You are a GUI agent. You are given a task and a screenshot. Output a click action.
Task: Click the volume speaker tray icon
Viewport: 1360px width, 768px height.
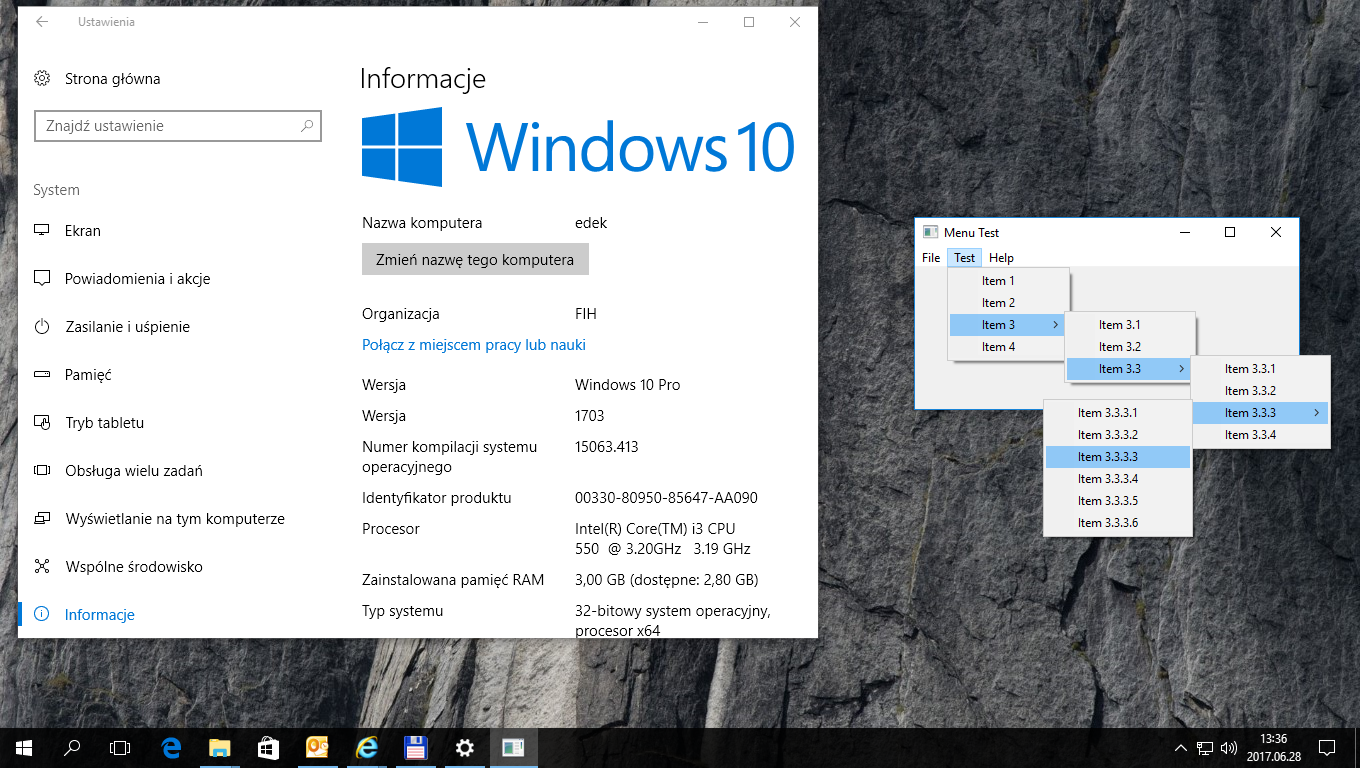[x=1229, y=747]
